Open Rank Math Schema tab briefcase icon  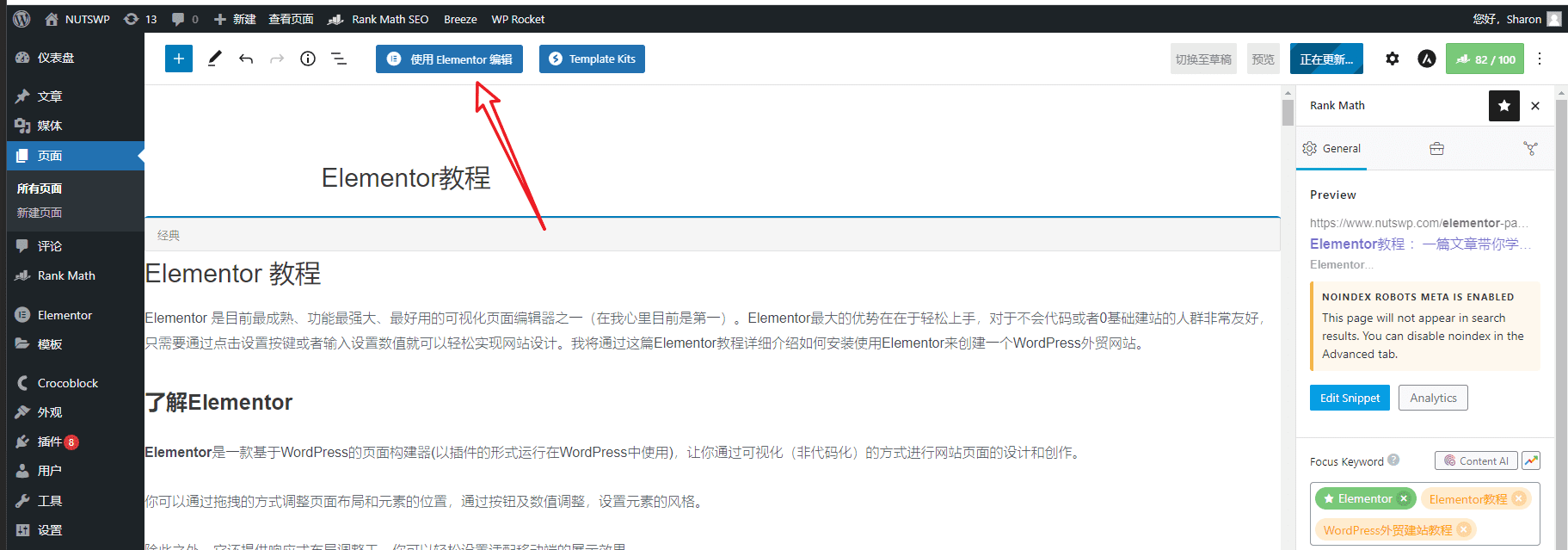[x=1436, y=149]
